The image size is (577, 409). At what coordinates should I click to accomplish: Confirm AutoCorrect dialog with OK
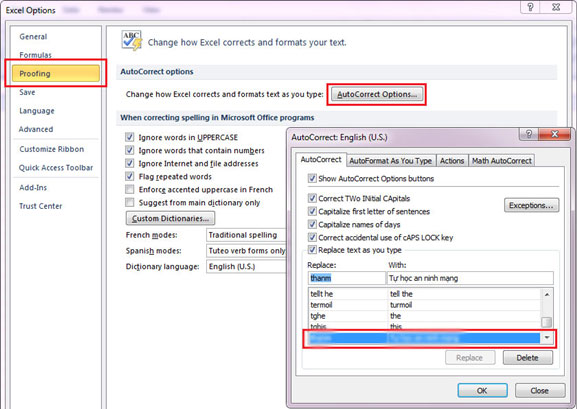(x=482, y=391)
